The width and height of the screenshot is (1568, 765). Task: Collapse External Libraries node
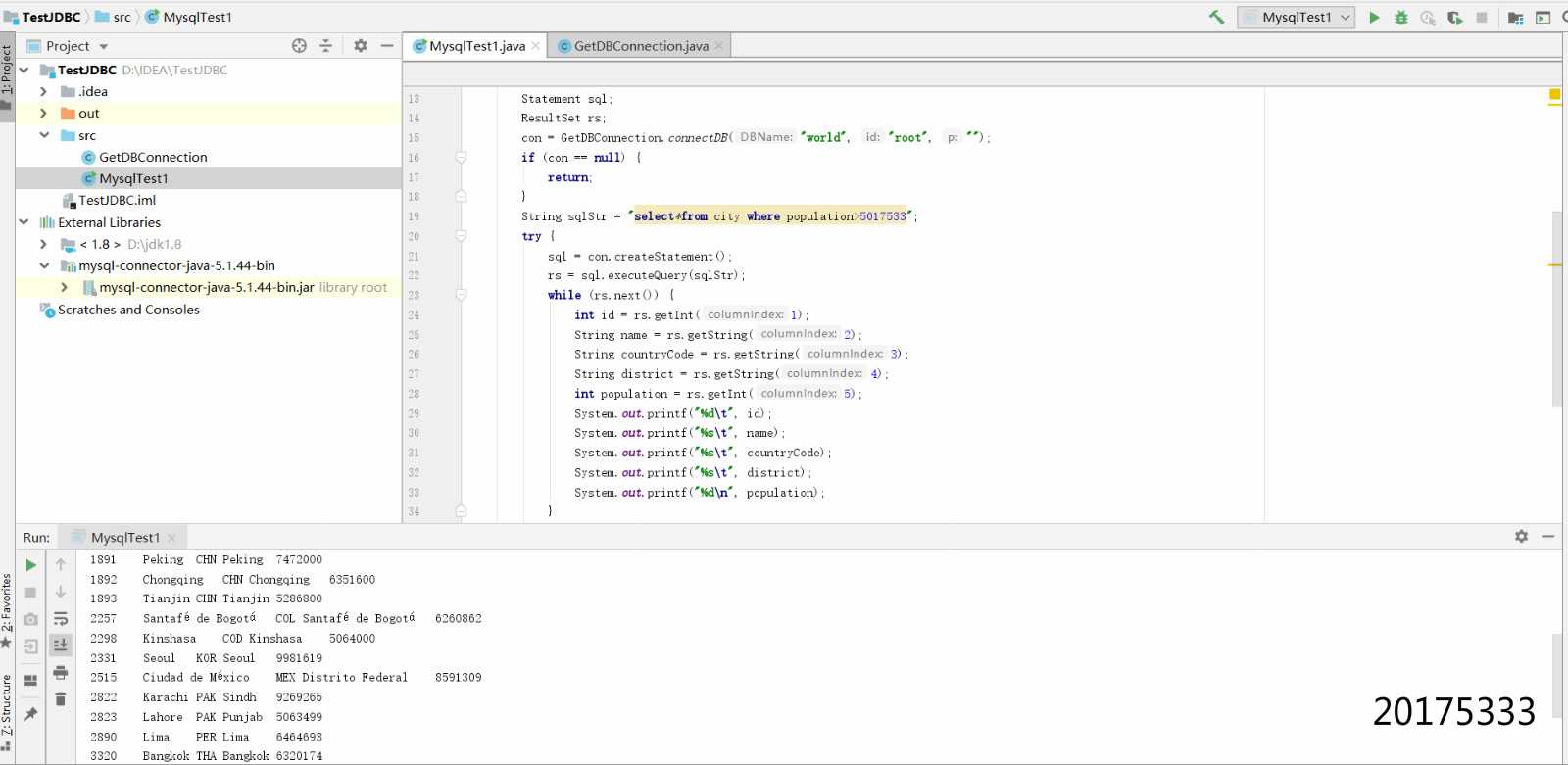(24, 222)
